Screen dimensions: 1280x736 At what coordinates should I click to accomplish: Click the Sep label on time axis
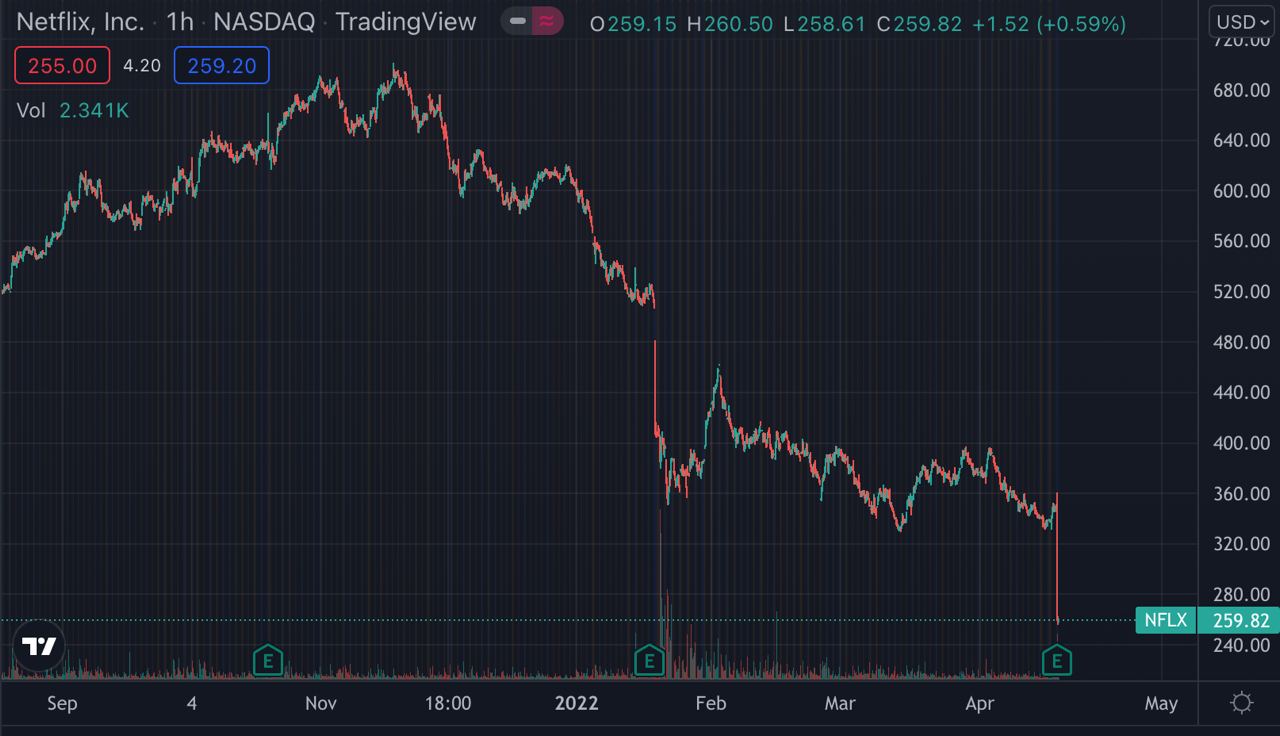click(62, 704)
